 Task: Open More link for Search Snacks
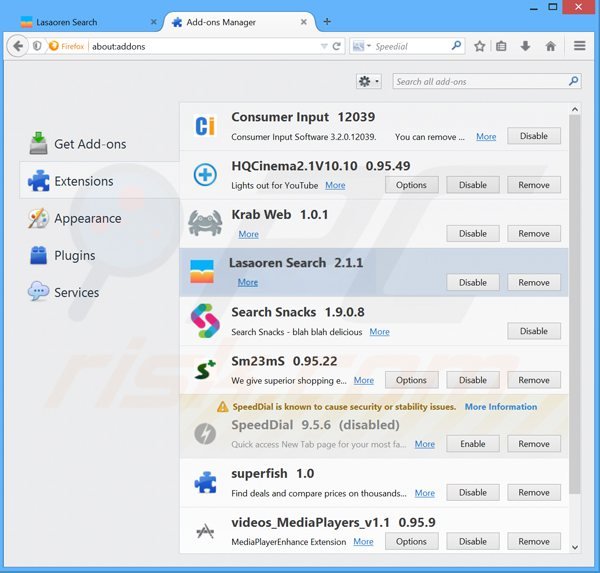click(379, 332)
